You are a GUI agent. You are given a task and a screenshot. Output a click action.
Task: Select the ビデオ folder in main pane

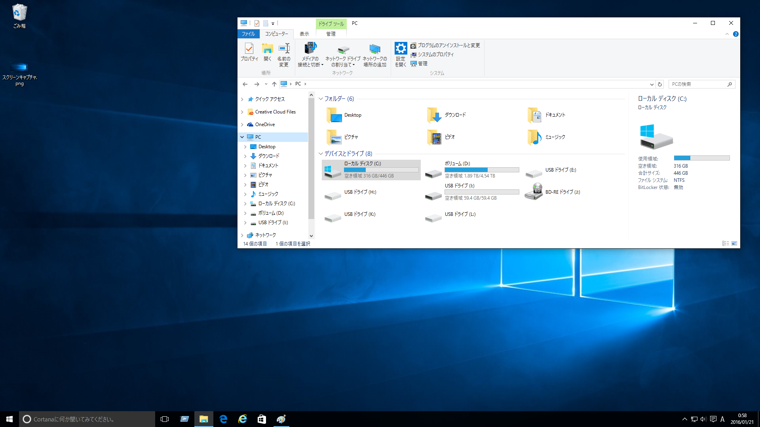pyautogui.click(x=441, y=137)
